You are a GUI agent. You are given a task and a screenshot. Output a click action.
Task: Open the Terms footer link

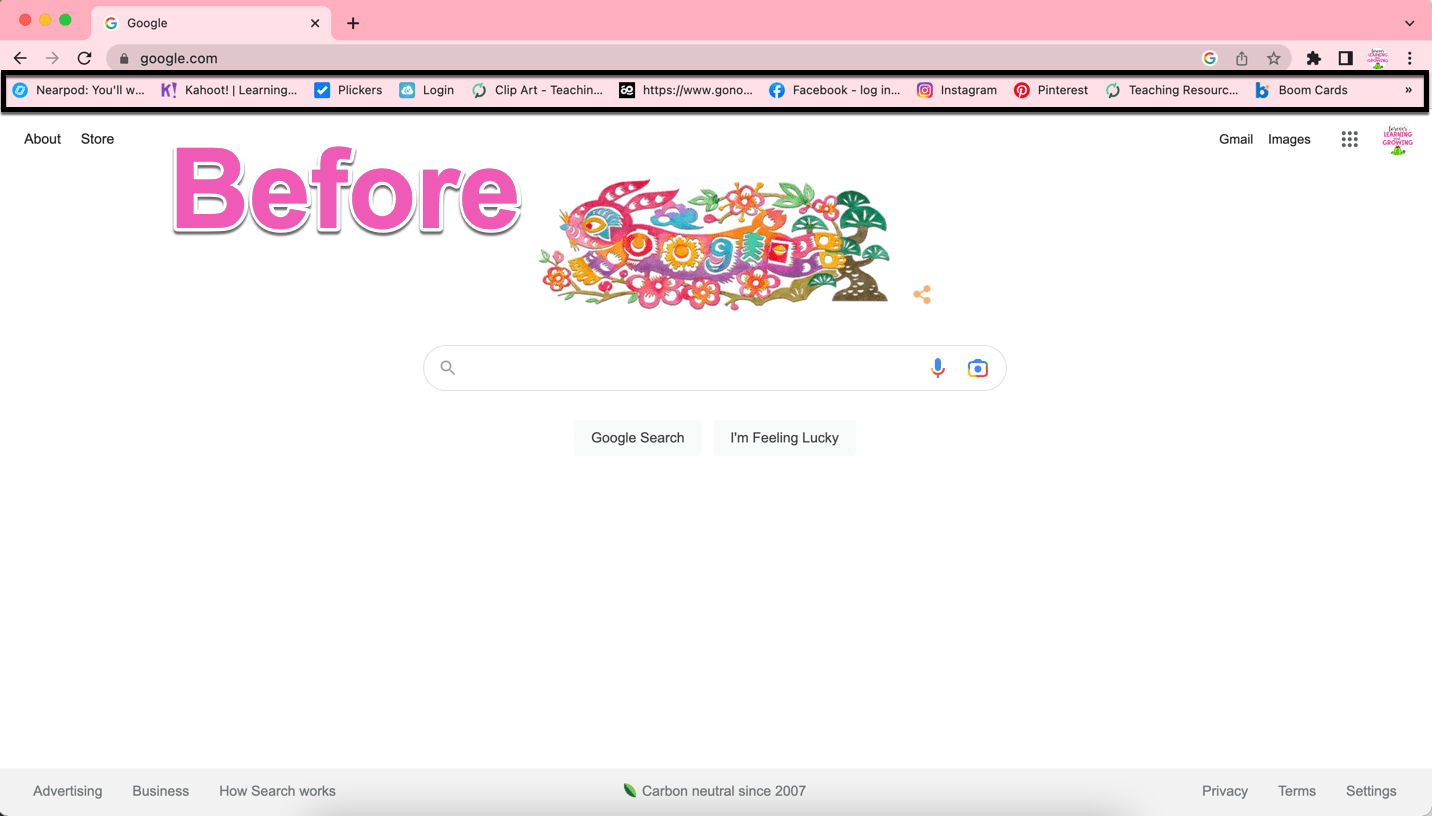point(1297,791)
